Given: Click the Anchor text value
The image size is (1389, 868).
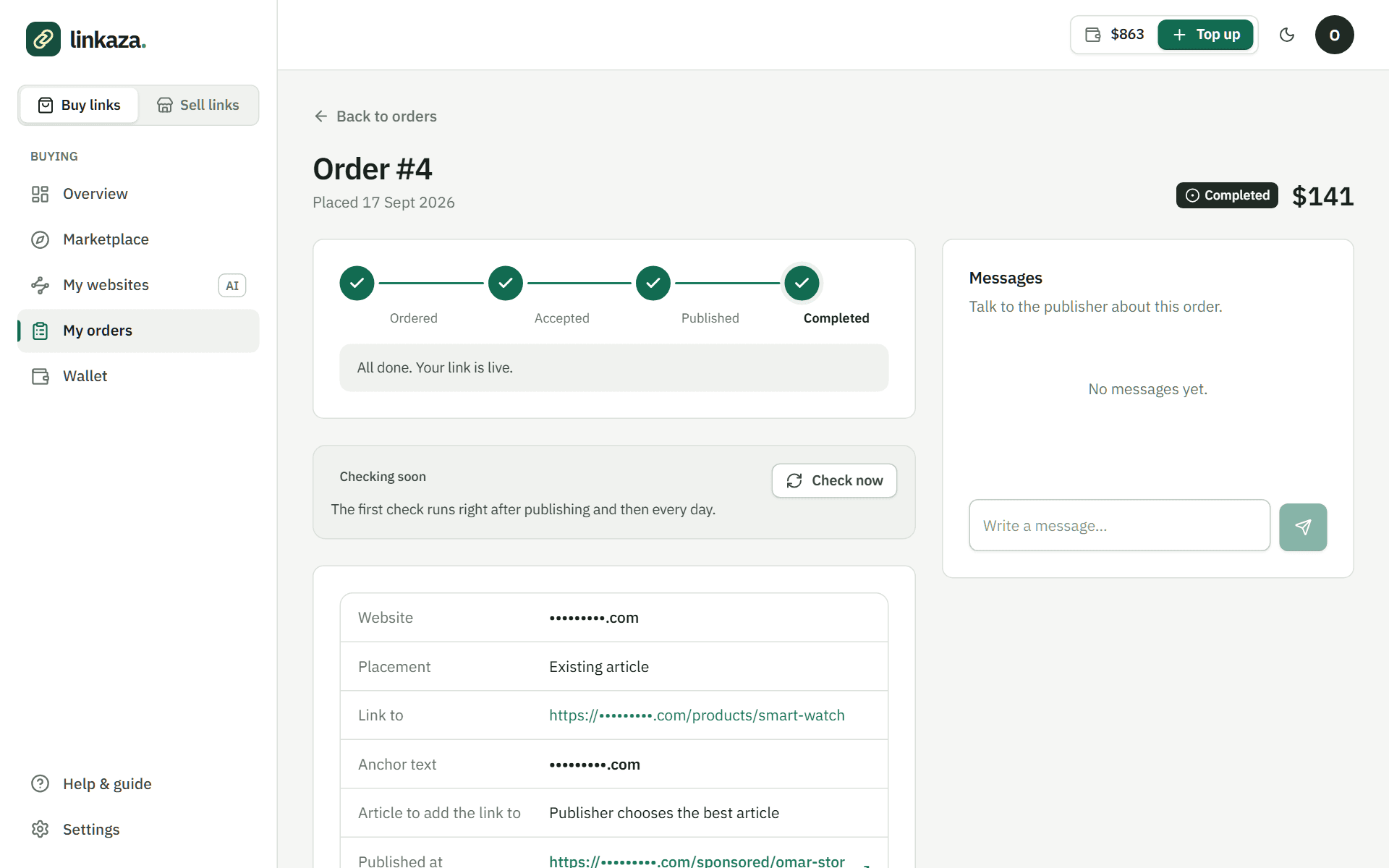Looking at the screenshot, I should click(x=595, y=765).
